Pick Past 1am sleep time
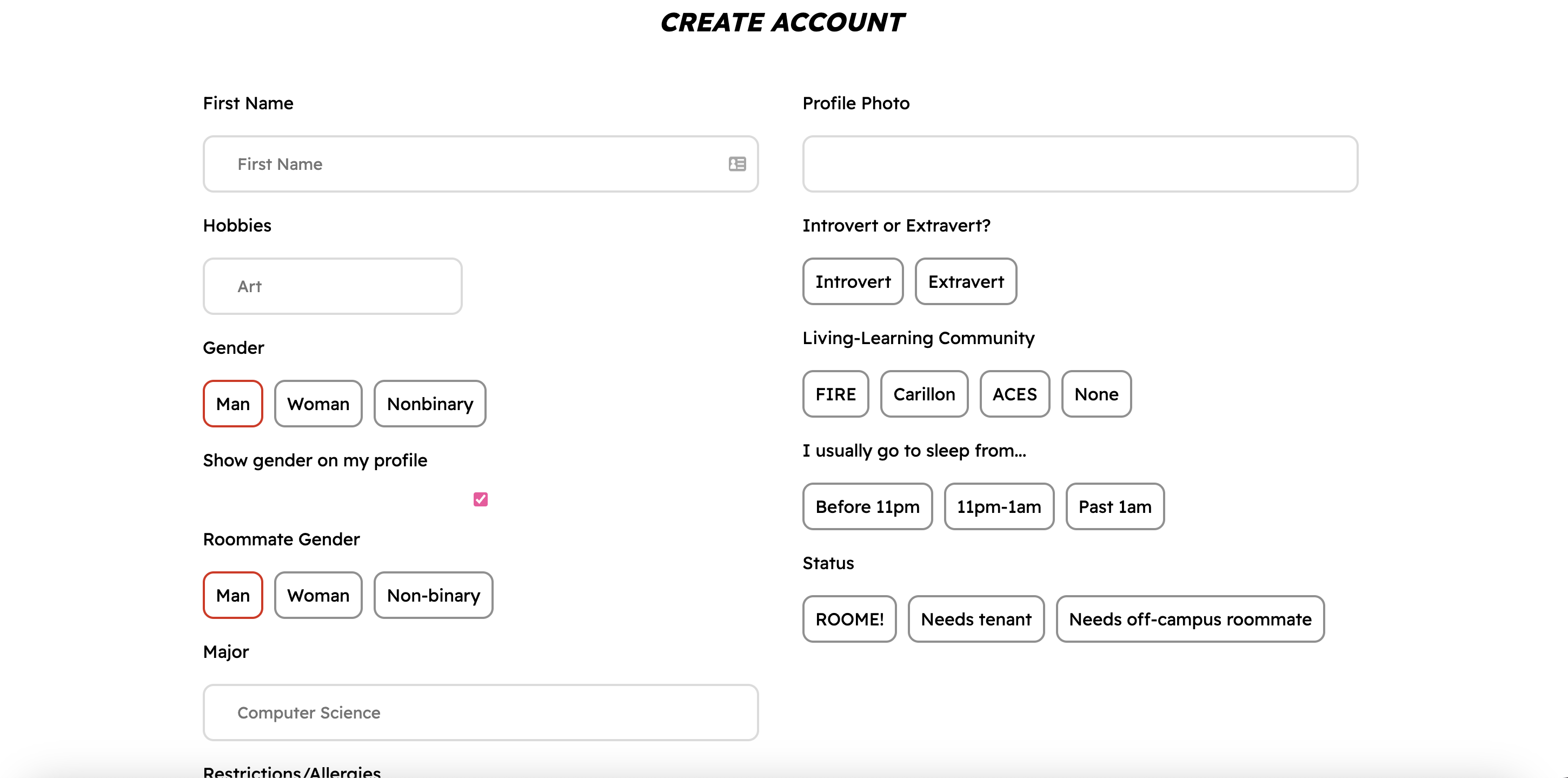 [1114, 507]
